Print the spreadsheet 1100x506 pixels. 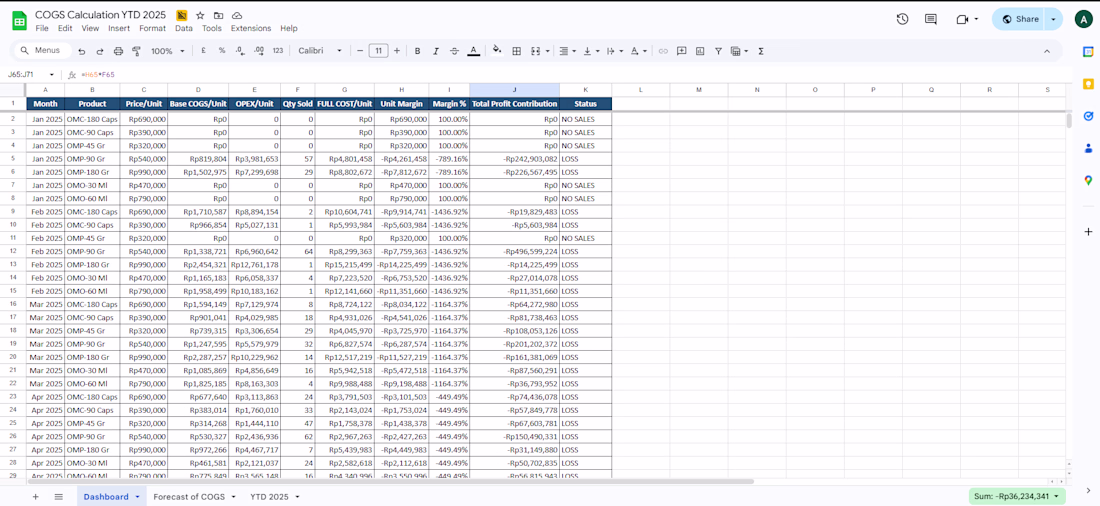point(118,51)
